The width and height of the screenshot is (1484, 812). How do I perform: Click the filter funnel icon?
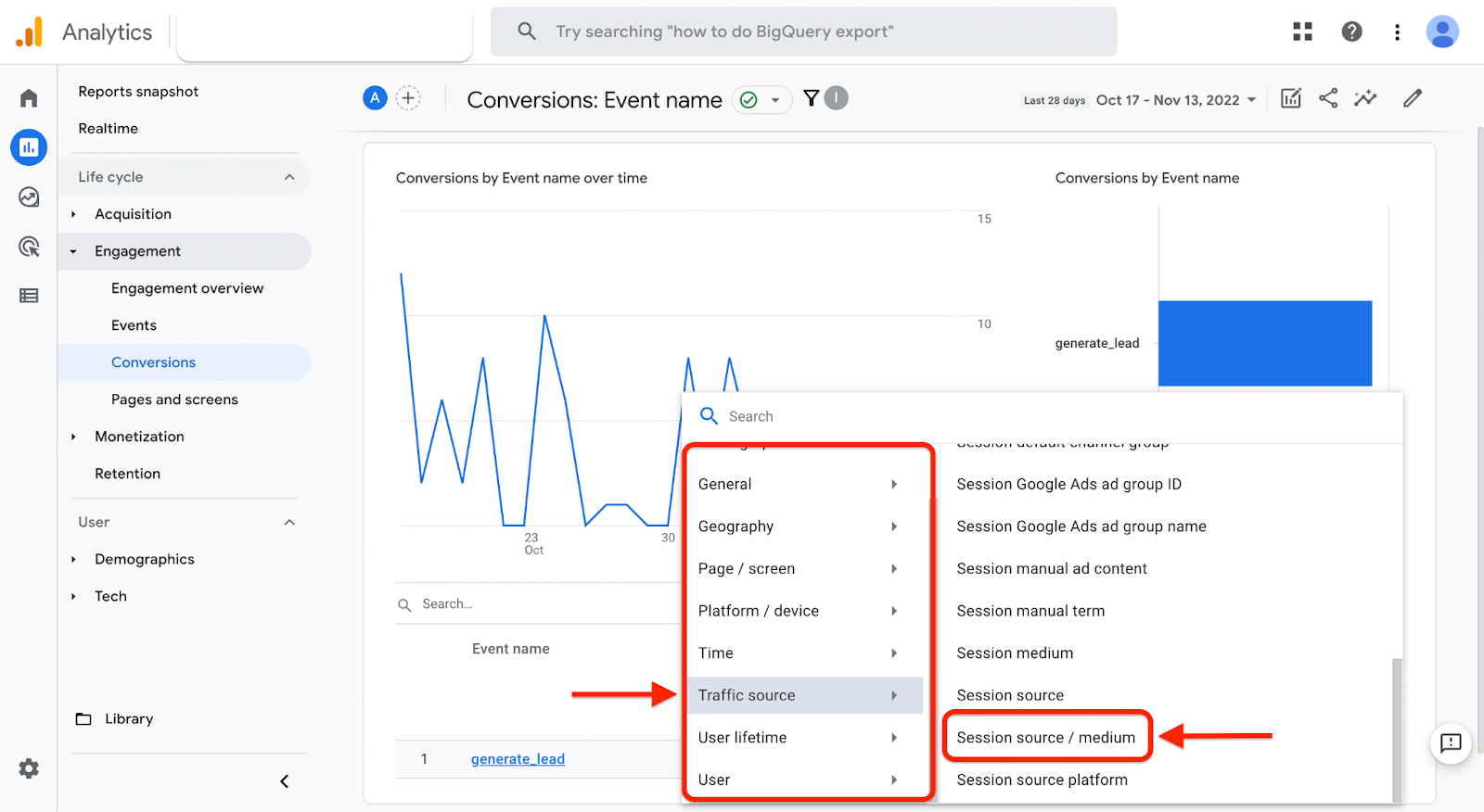pyautogui.click(x=811, y=97)
